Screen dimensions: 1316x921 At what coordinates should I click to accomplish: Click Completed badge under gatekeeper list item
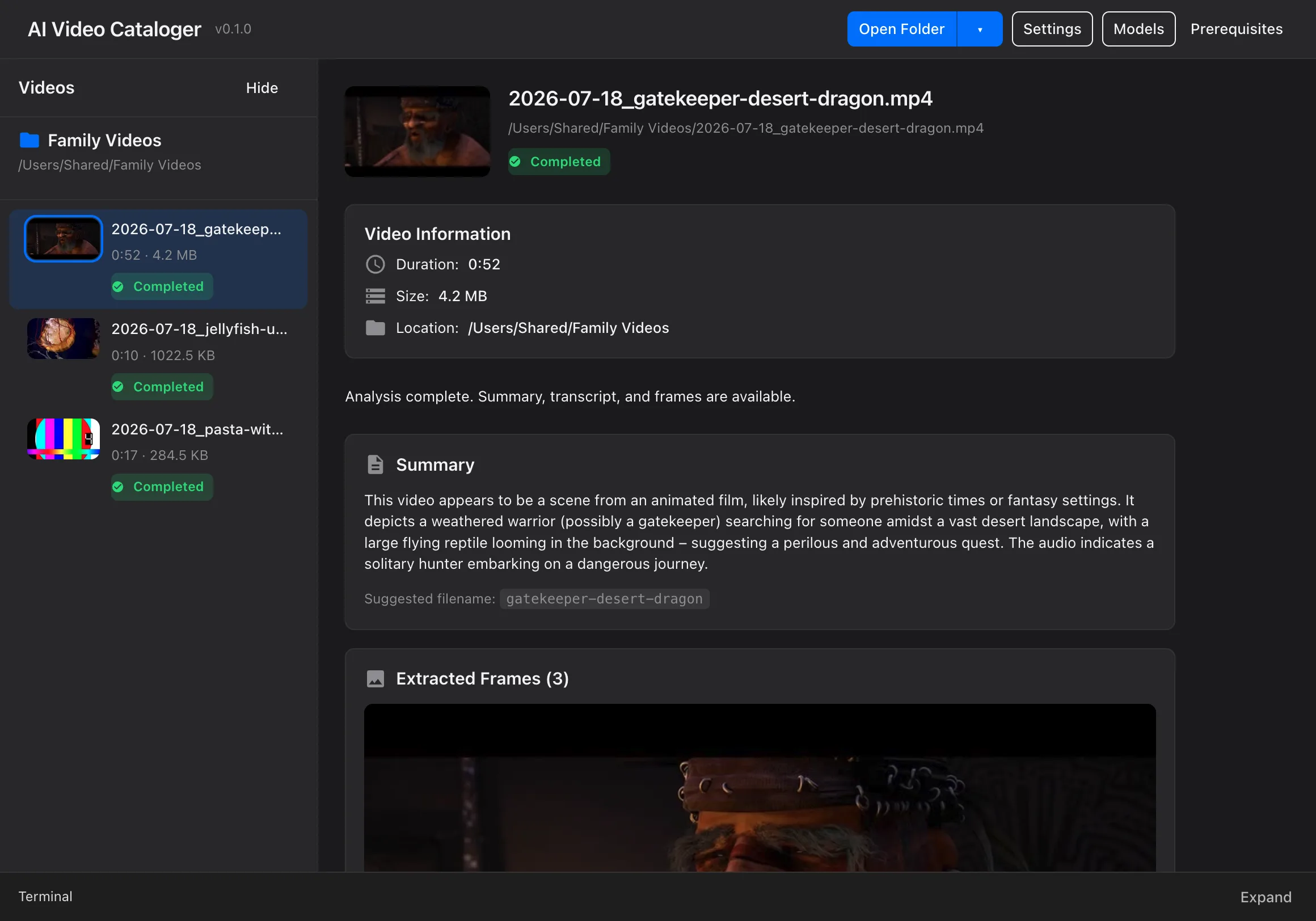pyautogui.click(x=162, y=286)
